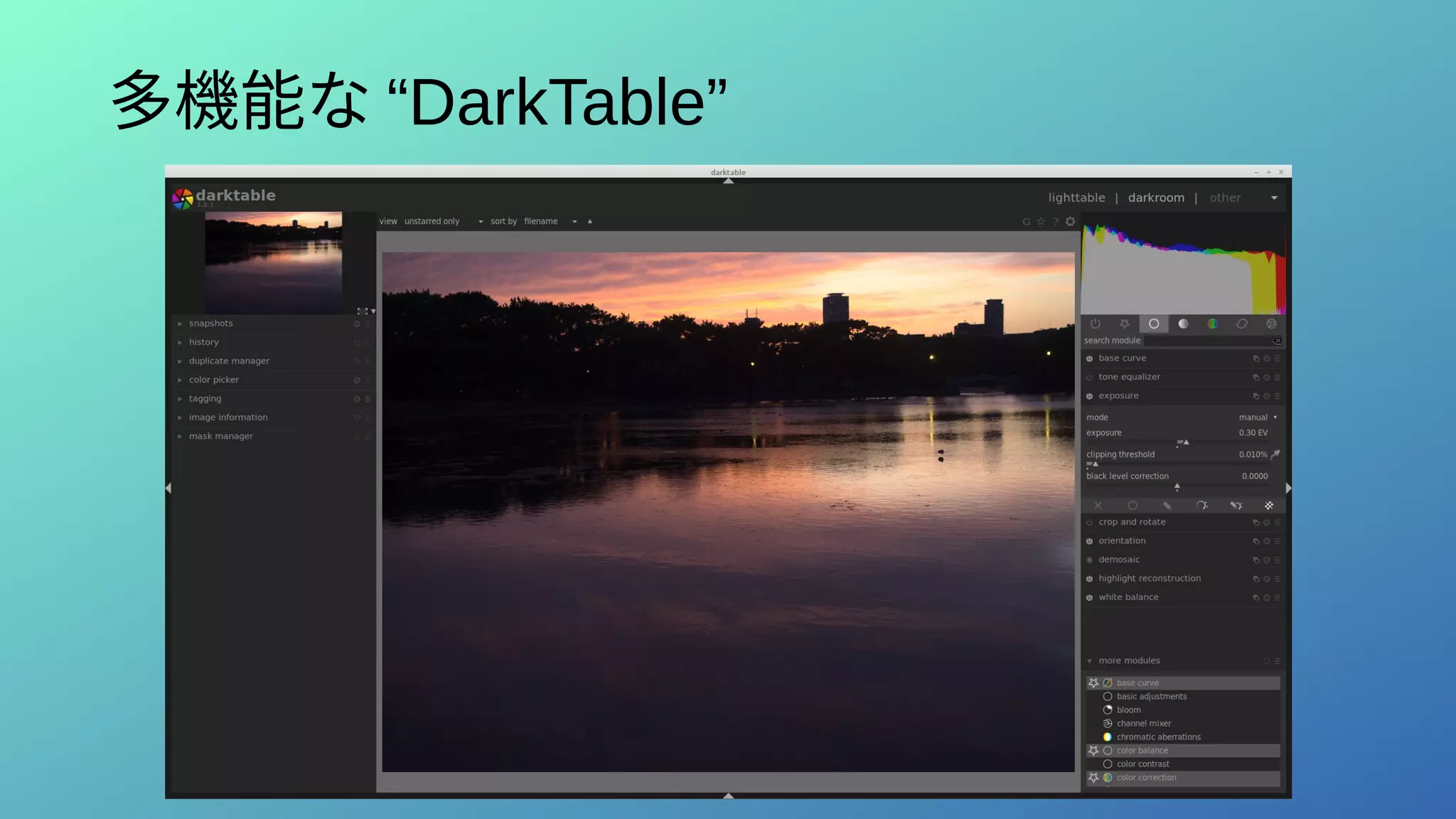Toggle favourite star for color balance
The height and width of the screenshot is (819, 1456).
click(x=1093, y=751)
